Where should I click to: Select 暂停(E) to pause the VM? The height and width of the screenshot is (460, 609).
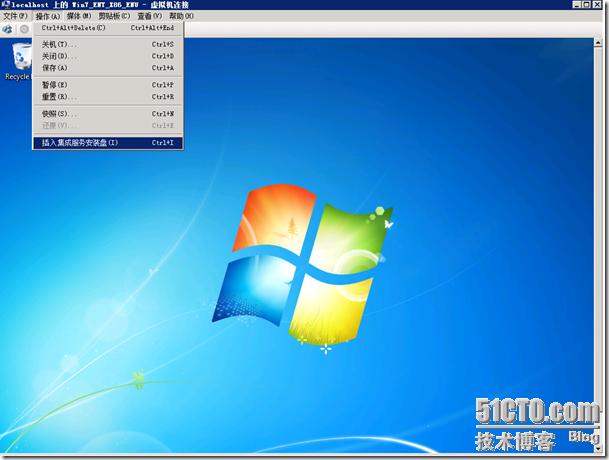pyautogui.click(x=108, y=85)
